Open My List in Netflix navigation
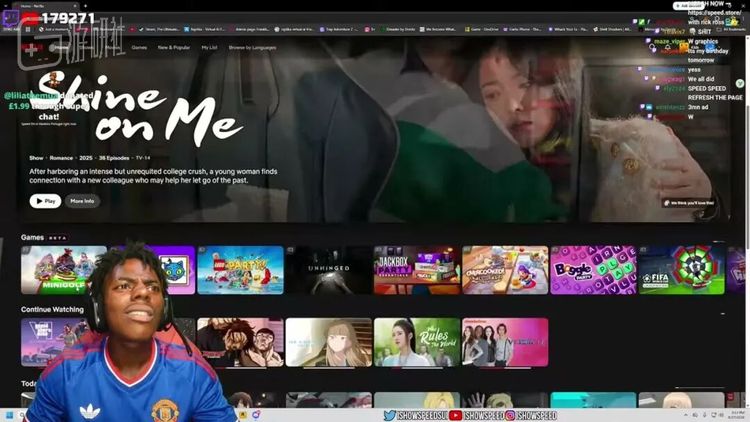 (x=209, y=47)
